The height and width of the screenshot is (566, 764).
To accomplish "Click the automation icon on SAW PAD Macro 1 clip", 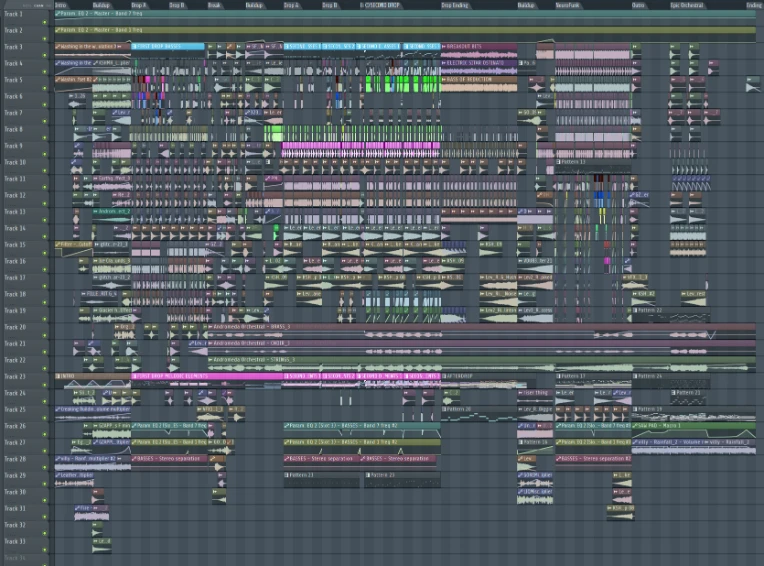I will [635, 426].
